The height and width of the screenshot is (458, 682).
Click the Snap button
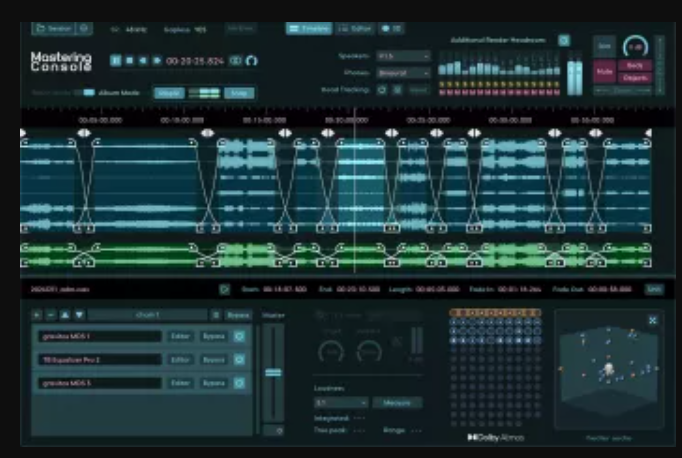coord(239,93)
